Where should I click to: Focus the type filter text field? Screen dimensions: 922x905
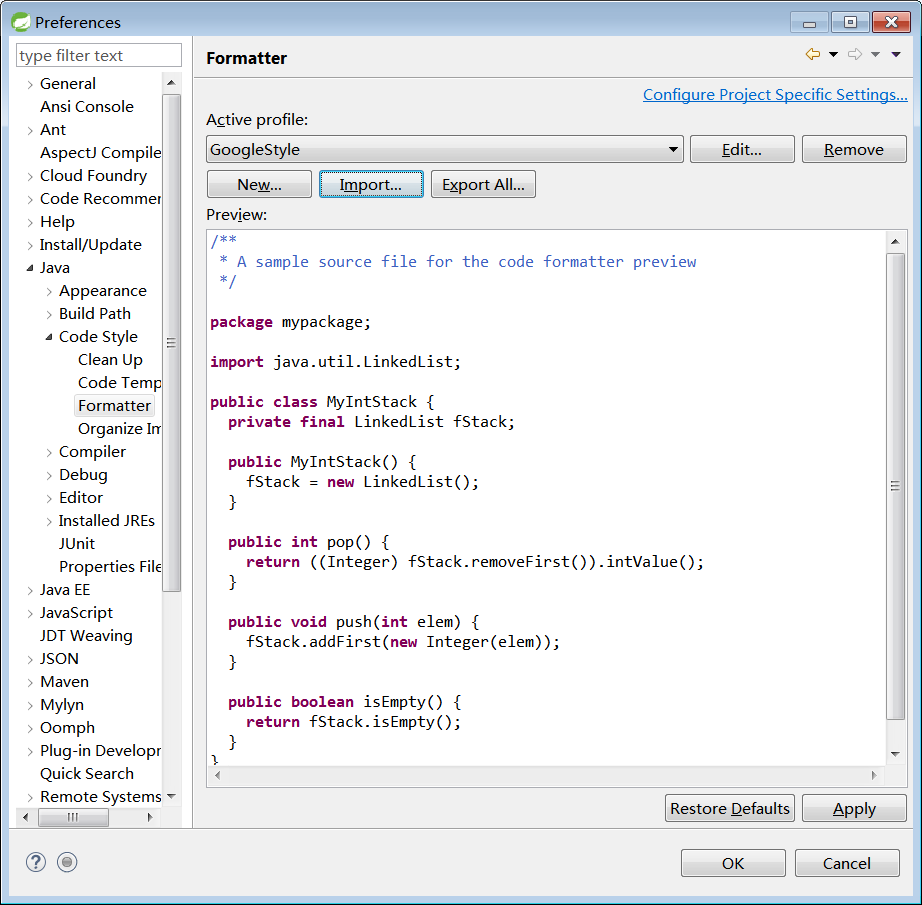pyautogui.click(x=99, y=55)
